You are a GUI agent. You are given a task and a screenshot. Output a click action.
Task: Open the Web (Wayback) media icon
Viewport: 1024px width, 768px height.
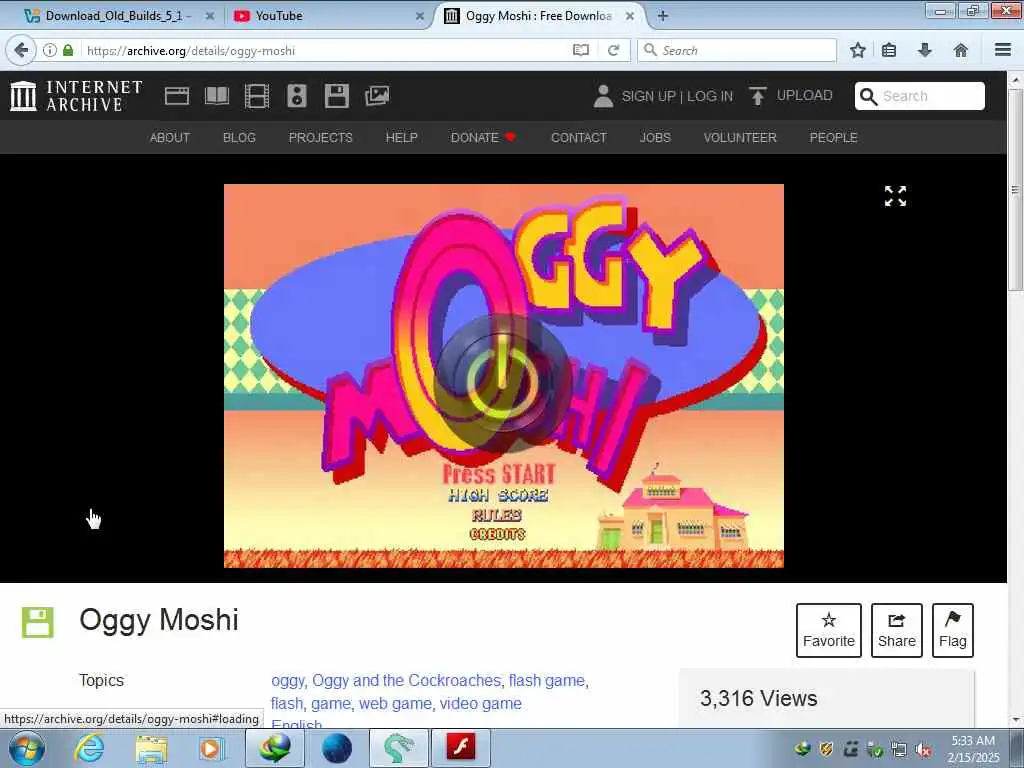177,96
